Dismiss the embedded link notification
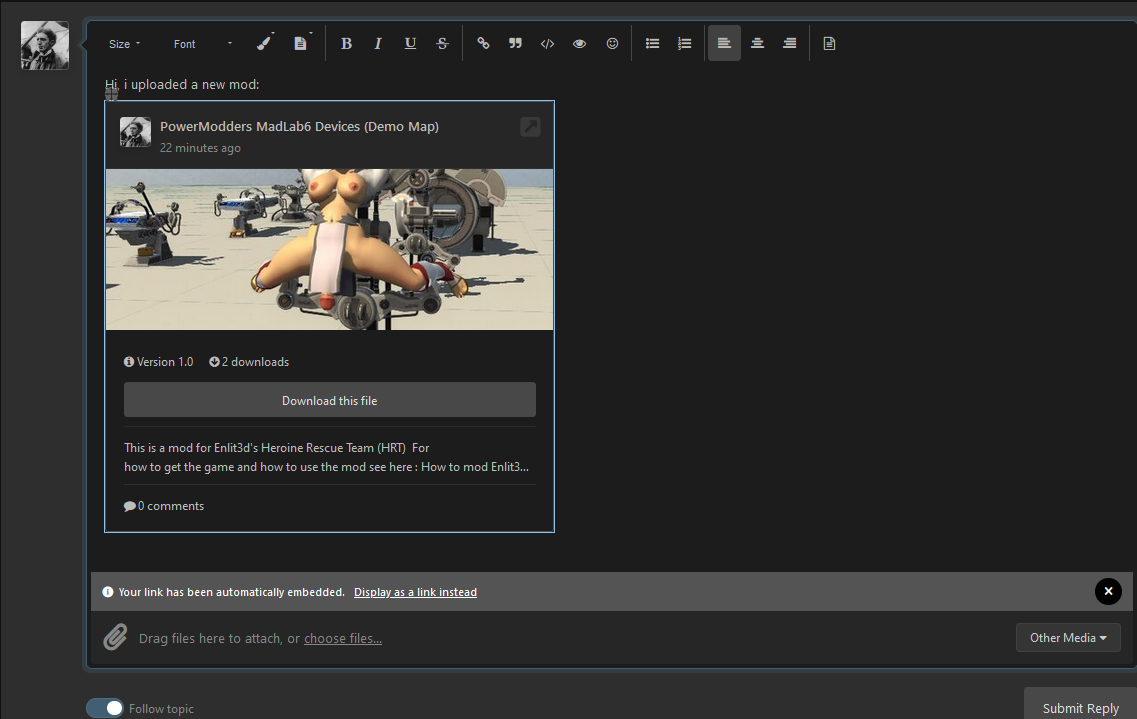1137x719 pixels. 1108,591
